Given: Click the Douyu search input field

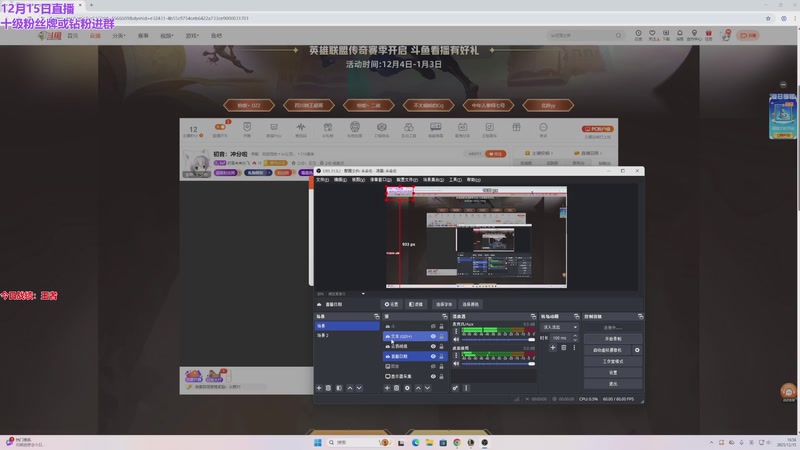Looking at the screenshot, I should coord(586,36).
